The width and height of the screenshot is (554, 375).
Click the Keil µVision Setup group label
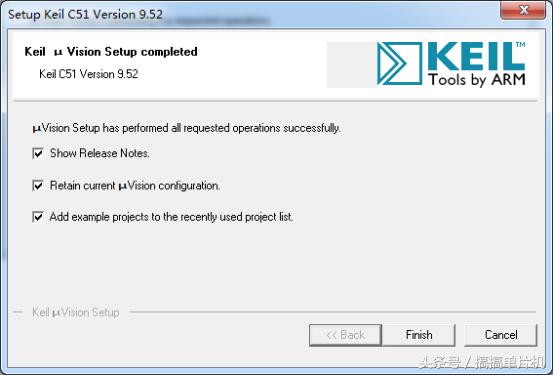tap(76, 312)
